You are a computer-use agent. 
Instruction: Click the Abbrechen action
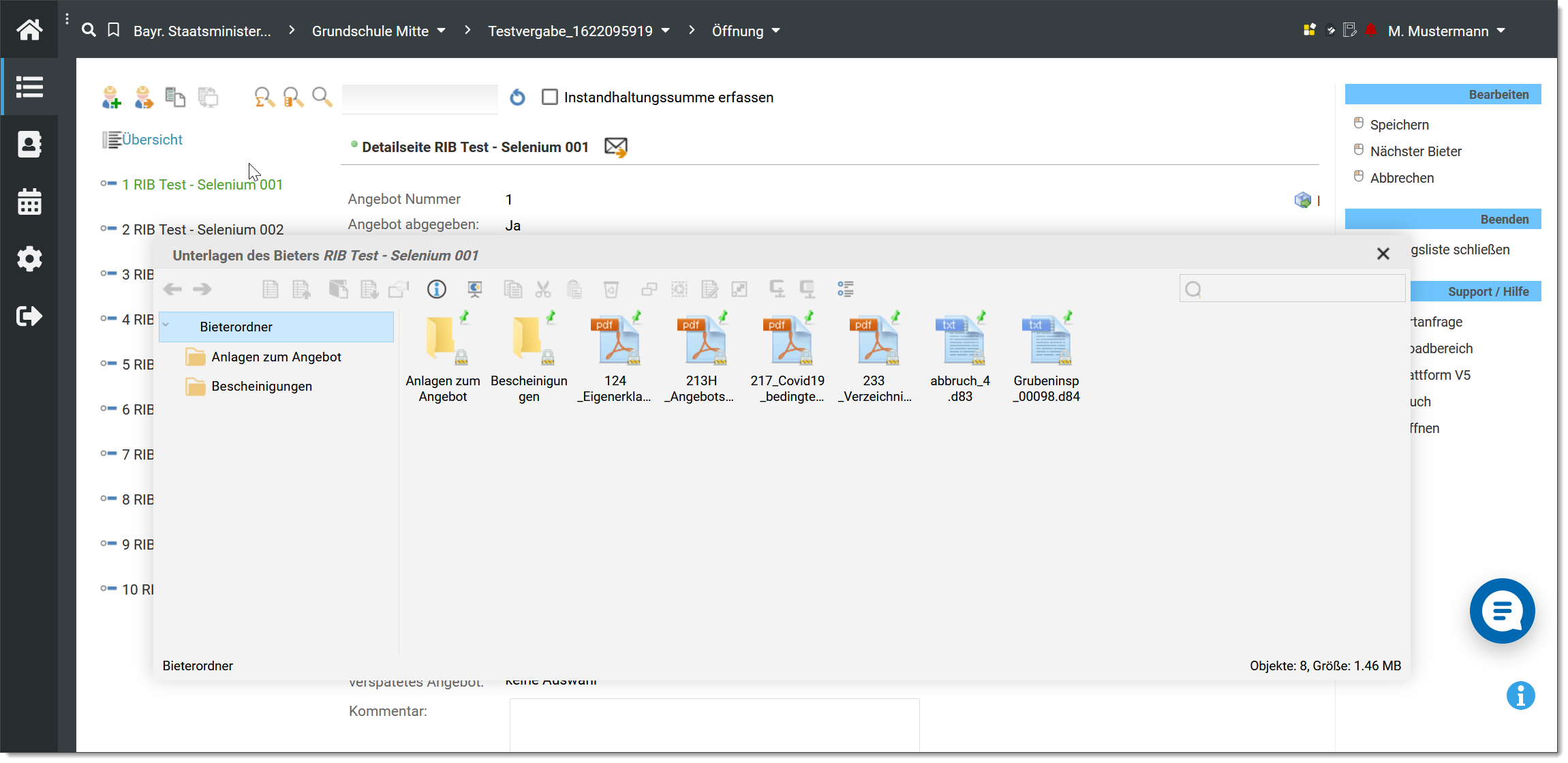pos(1402,177)
